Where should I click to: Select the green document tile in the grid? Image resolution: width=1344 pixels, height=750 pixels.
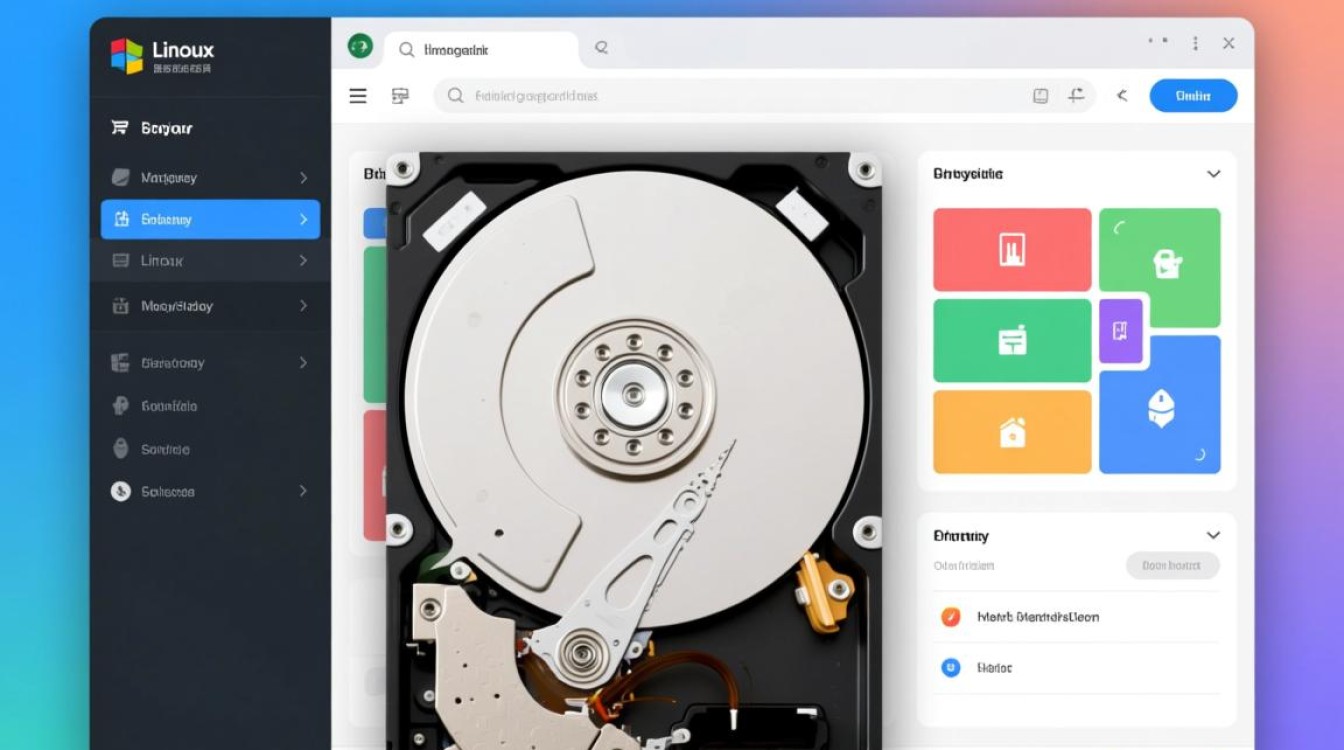(1011, 340)
